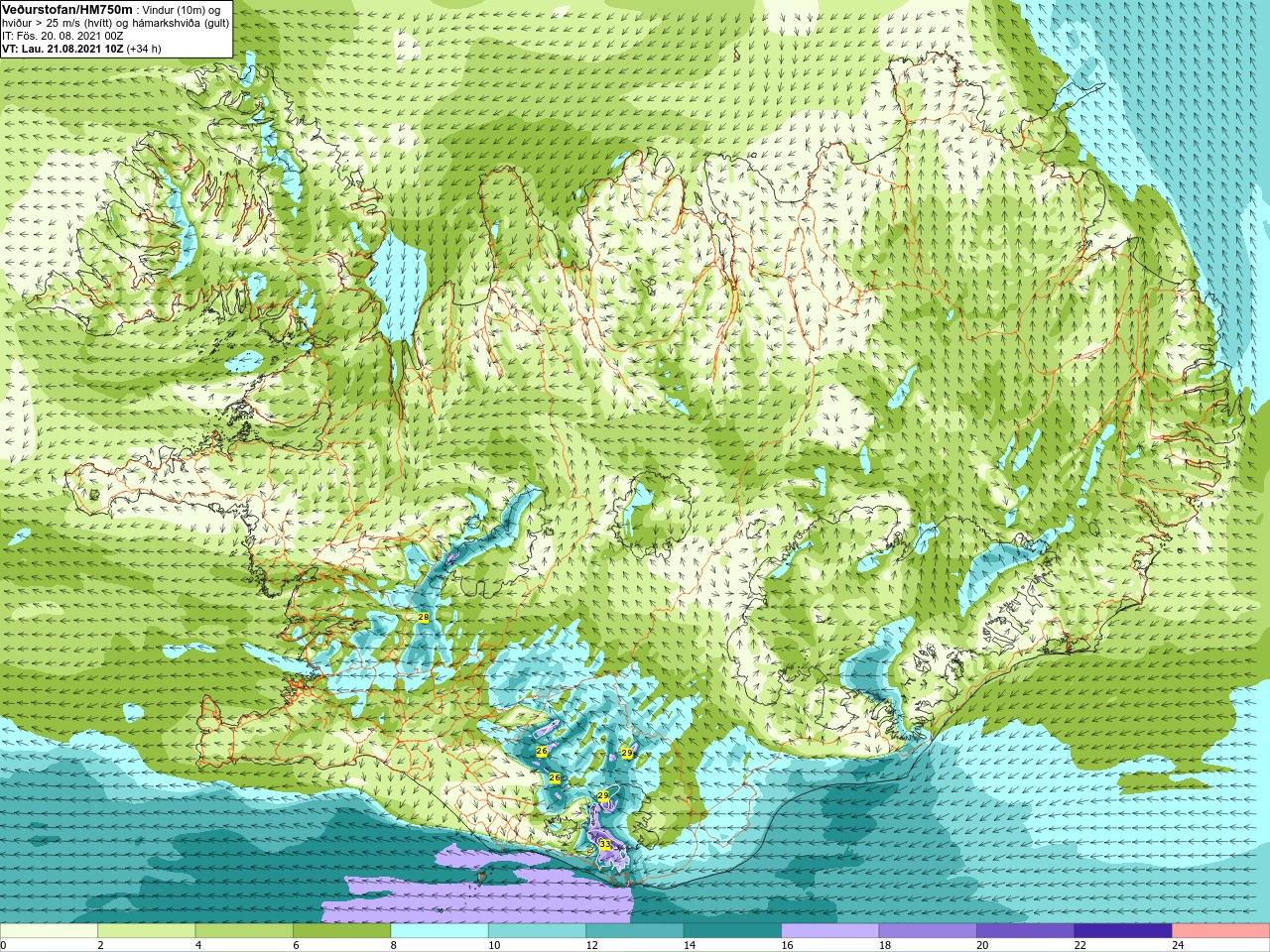Click the 'hviður > 25 m/s (hvítt)' header line
This screenshot has width=1270, height=952.
point(115,23)
